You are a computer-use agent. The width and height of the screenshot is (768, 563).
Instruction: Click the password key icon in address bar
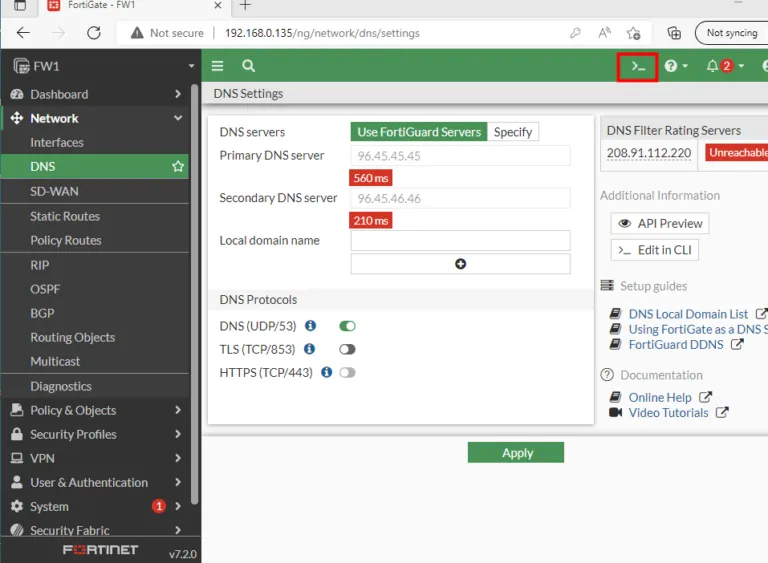(575, 33)
